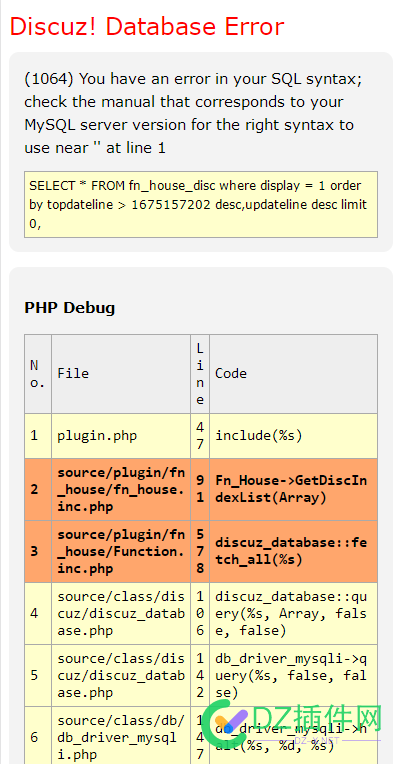Click the fn_house.inc.php file path cell

pos(121,489)
